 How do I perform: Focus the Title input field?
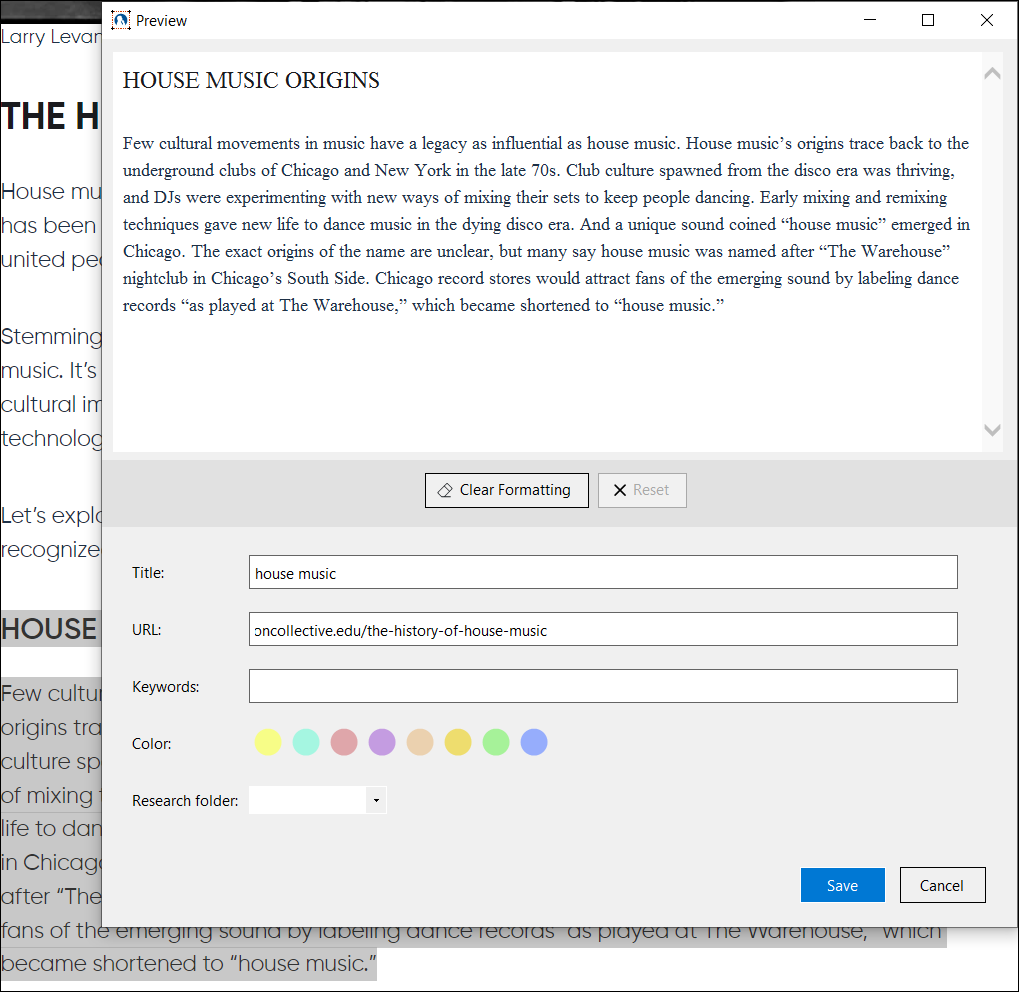click(x=603, y=573)
